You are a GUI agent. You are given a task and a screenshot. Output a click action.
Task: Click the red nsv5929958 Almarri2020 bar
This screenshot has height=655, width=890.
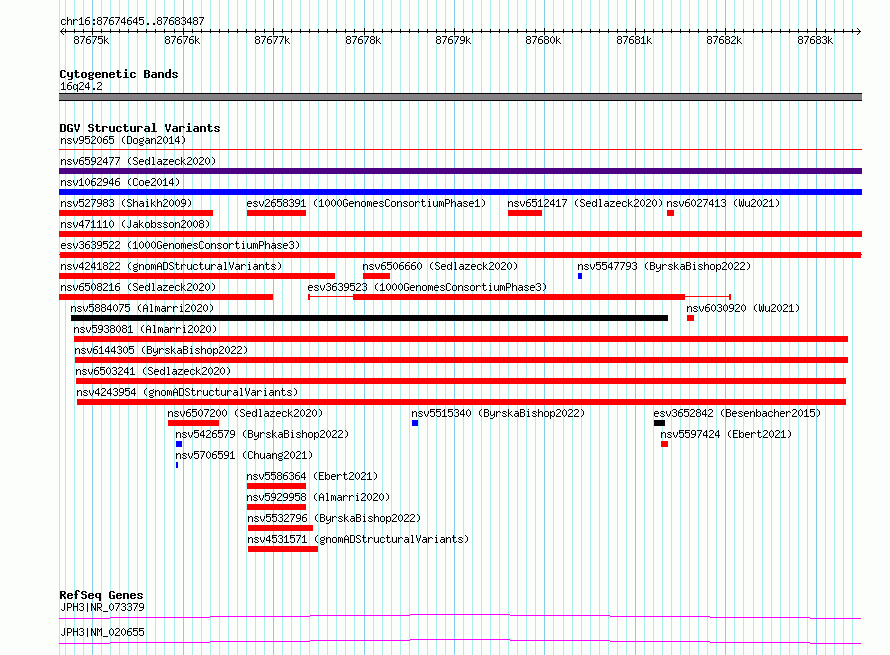(276, 507)
